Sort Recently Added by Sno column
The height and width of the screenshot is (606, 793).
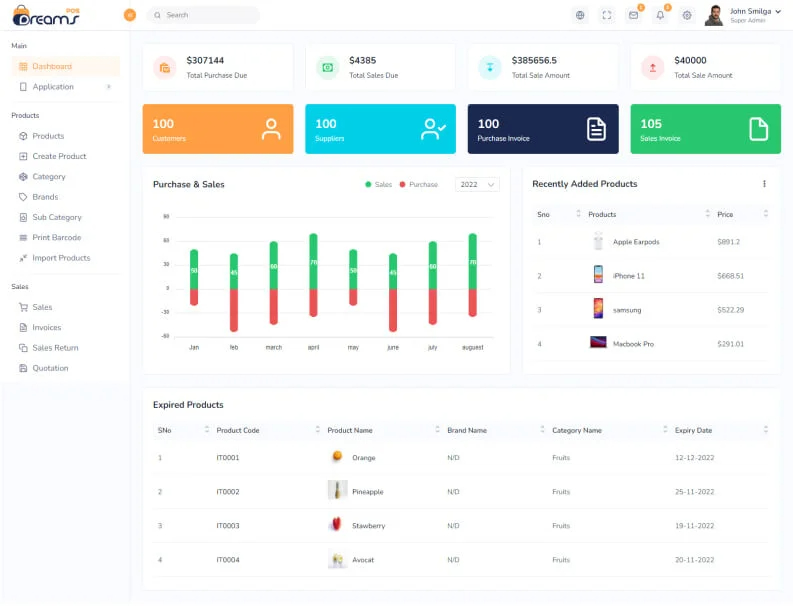[x=579, y=214]
